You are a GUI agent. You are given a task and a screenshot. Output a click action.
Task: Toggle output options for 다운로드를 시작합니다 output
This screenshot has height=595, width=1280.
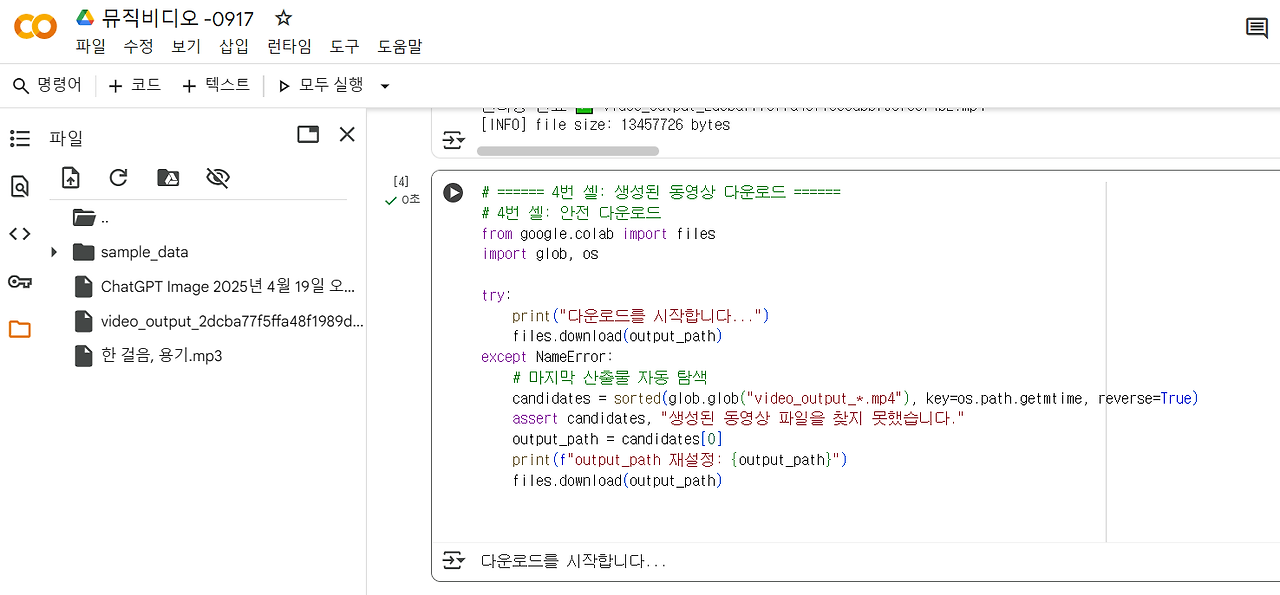[x=454, y=560]
